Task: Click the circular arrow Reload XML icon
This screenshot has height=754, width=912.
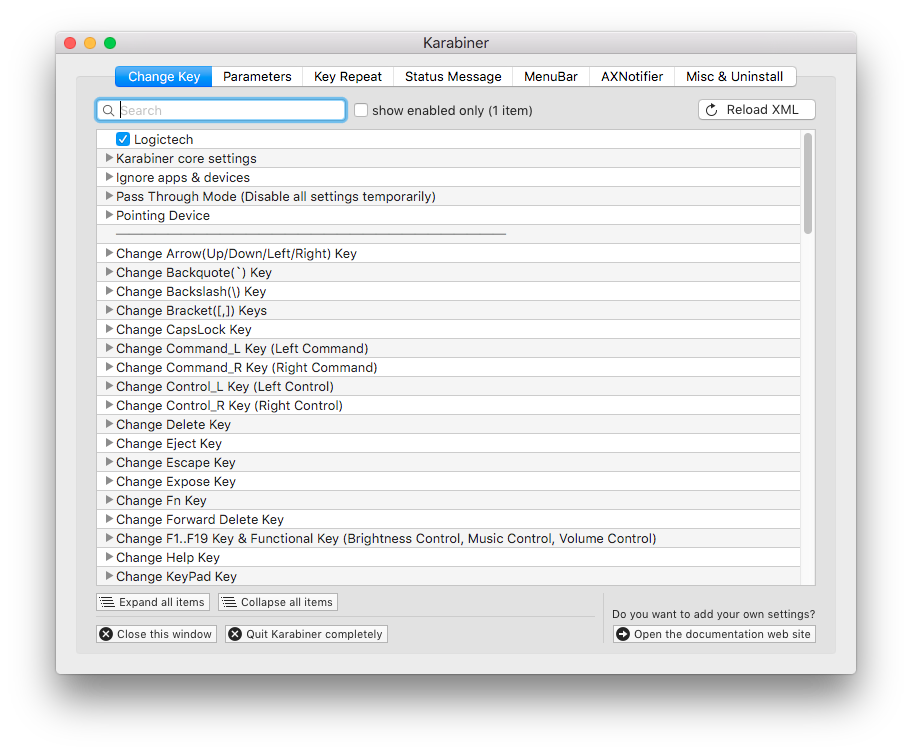Action: pyautogui.click(x=711, y=110)
